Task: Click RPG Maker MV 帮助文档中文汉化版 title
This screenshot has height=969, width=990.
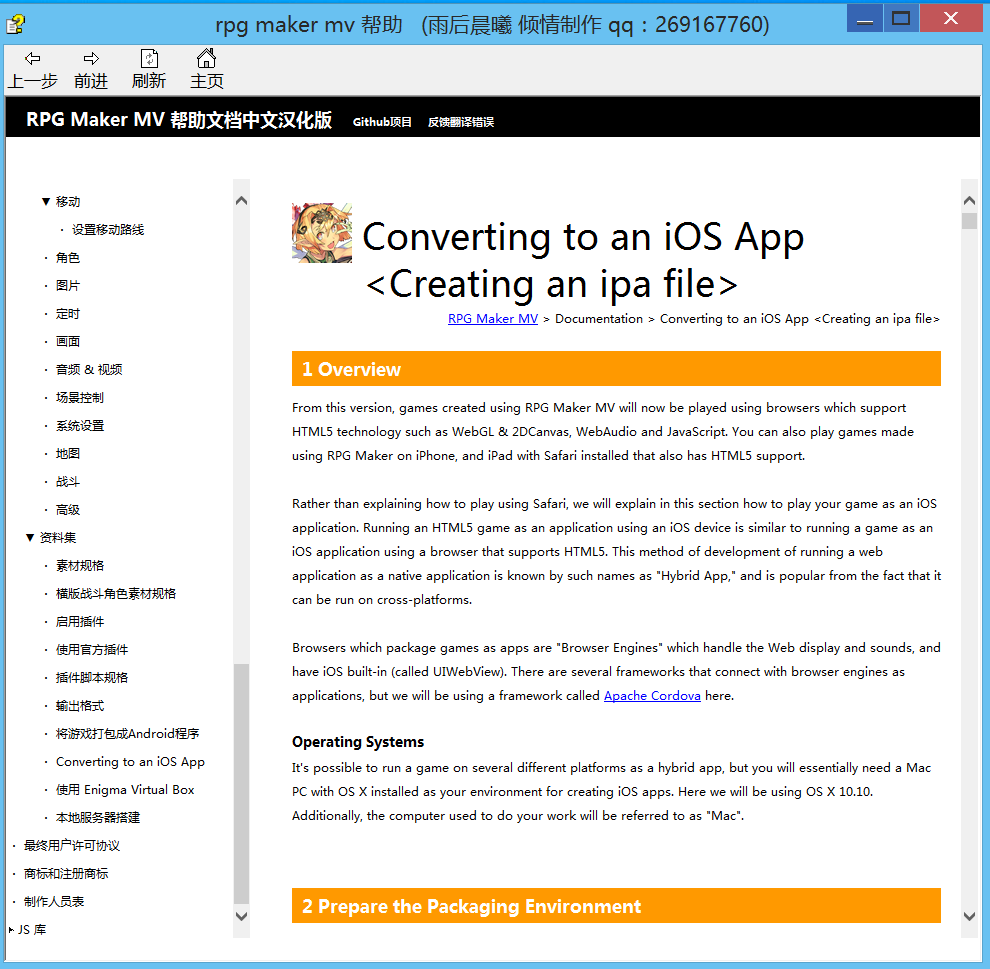Action: [x=179, y=119]
